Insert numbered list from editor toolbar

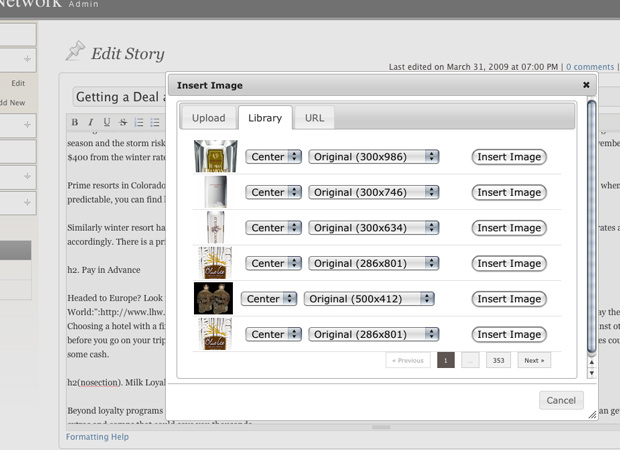pyautogui.click(x=139, y=122)
